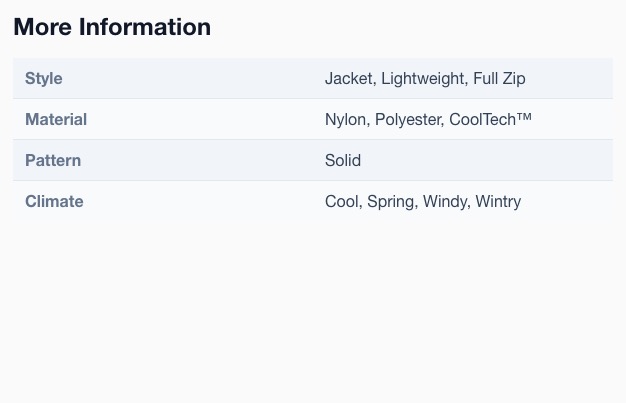
Task: Click the word "Zip" in Style
Action: tap(514, 79)
